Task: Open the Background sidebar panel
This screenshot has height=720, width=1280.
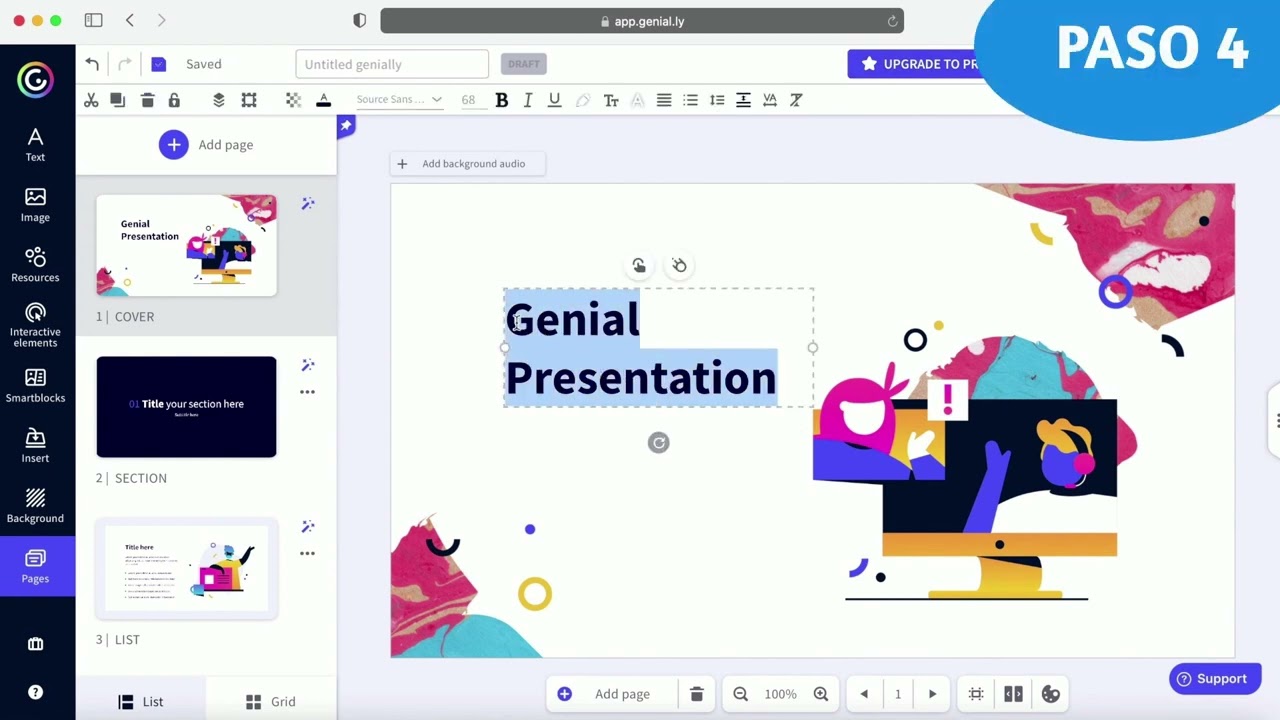Action: pos(35,506)
